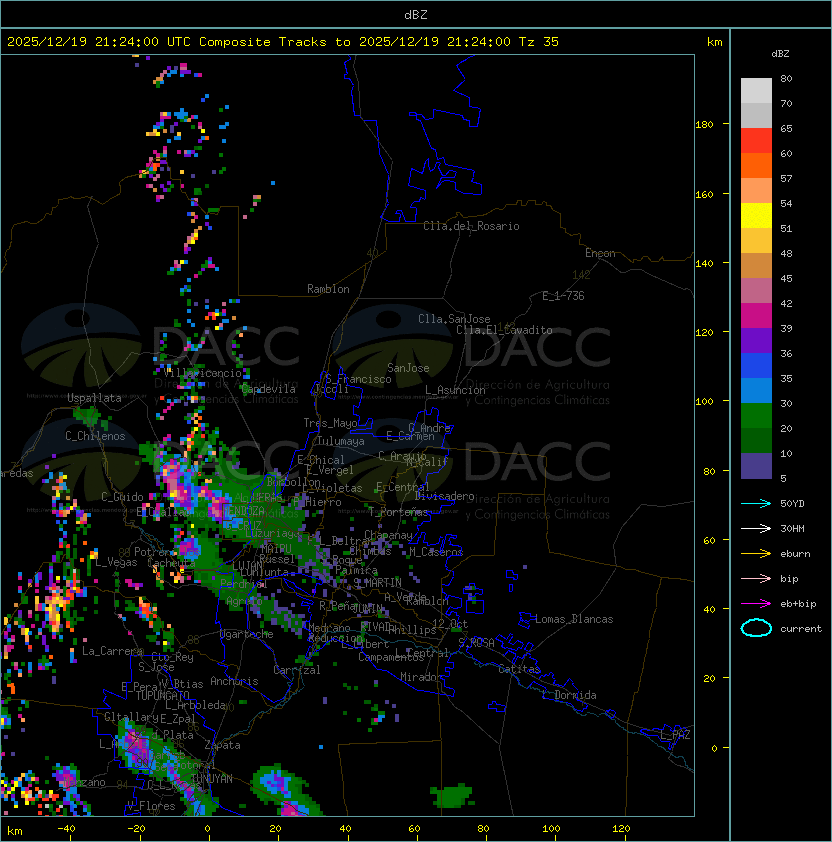Click the 'Chapanay' place label
The image size is (832, 842).
coord(388,535)
